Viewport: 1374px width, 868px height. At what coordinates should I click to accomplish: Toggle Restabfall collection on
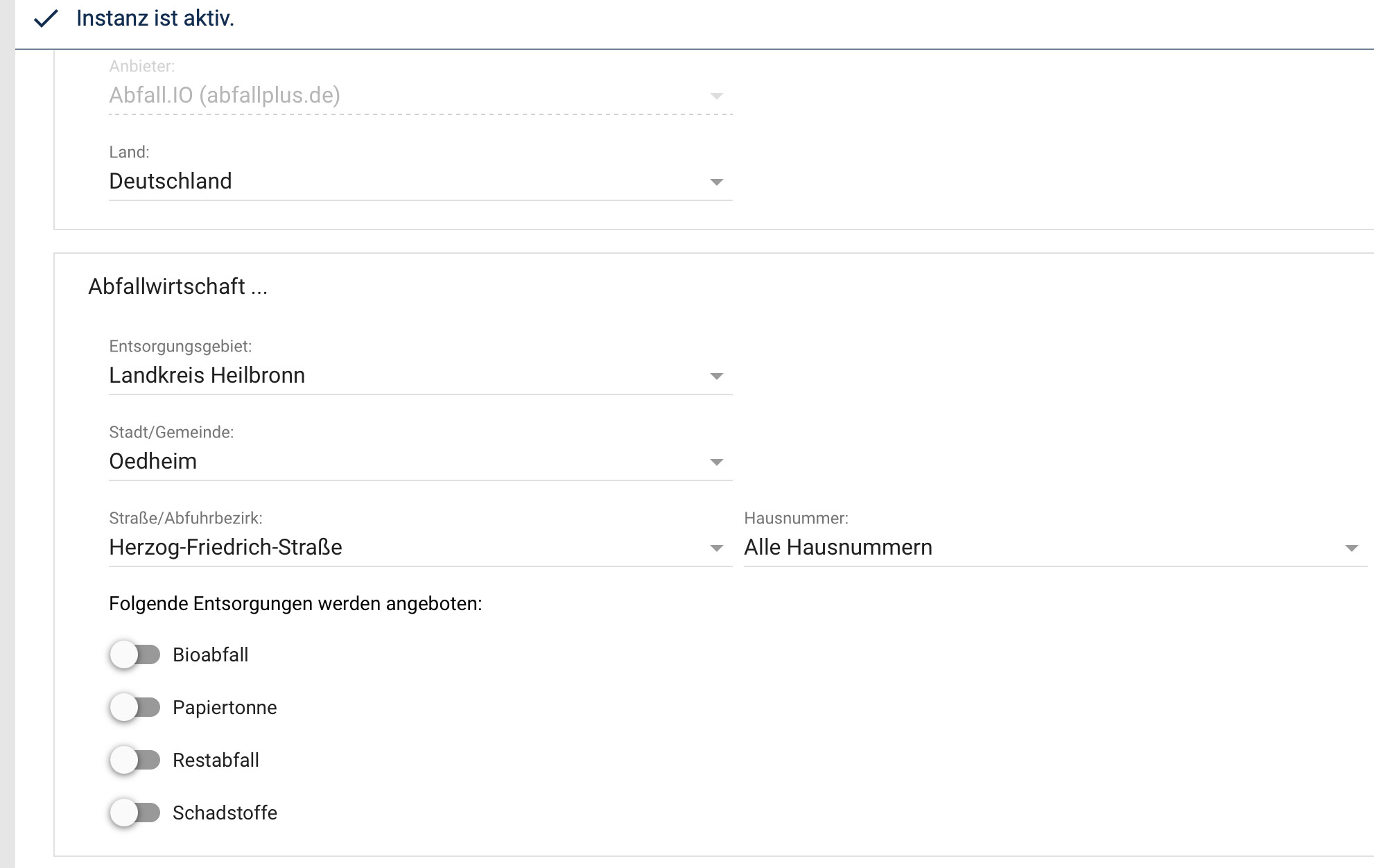tap(134, 760)
